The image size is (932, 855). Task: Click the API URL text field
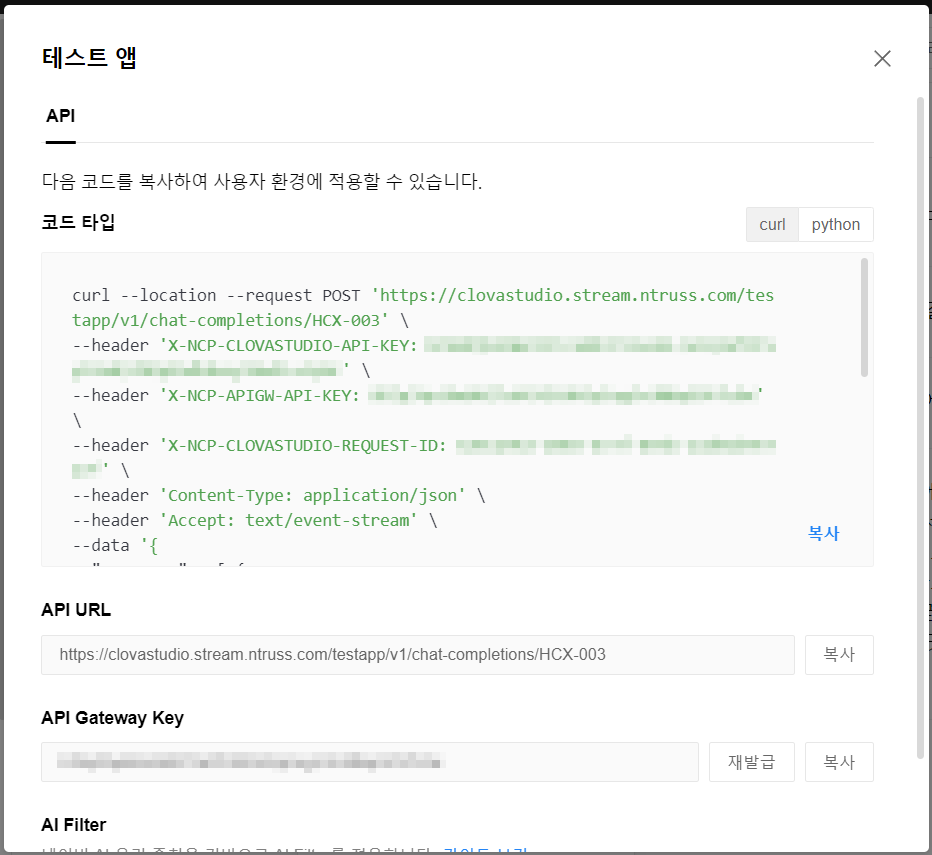pos(418,655)
